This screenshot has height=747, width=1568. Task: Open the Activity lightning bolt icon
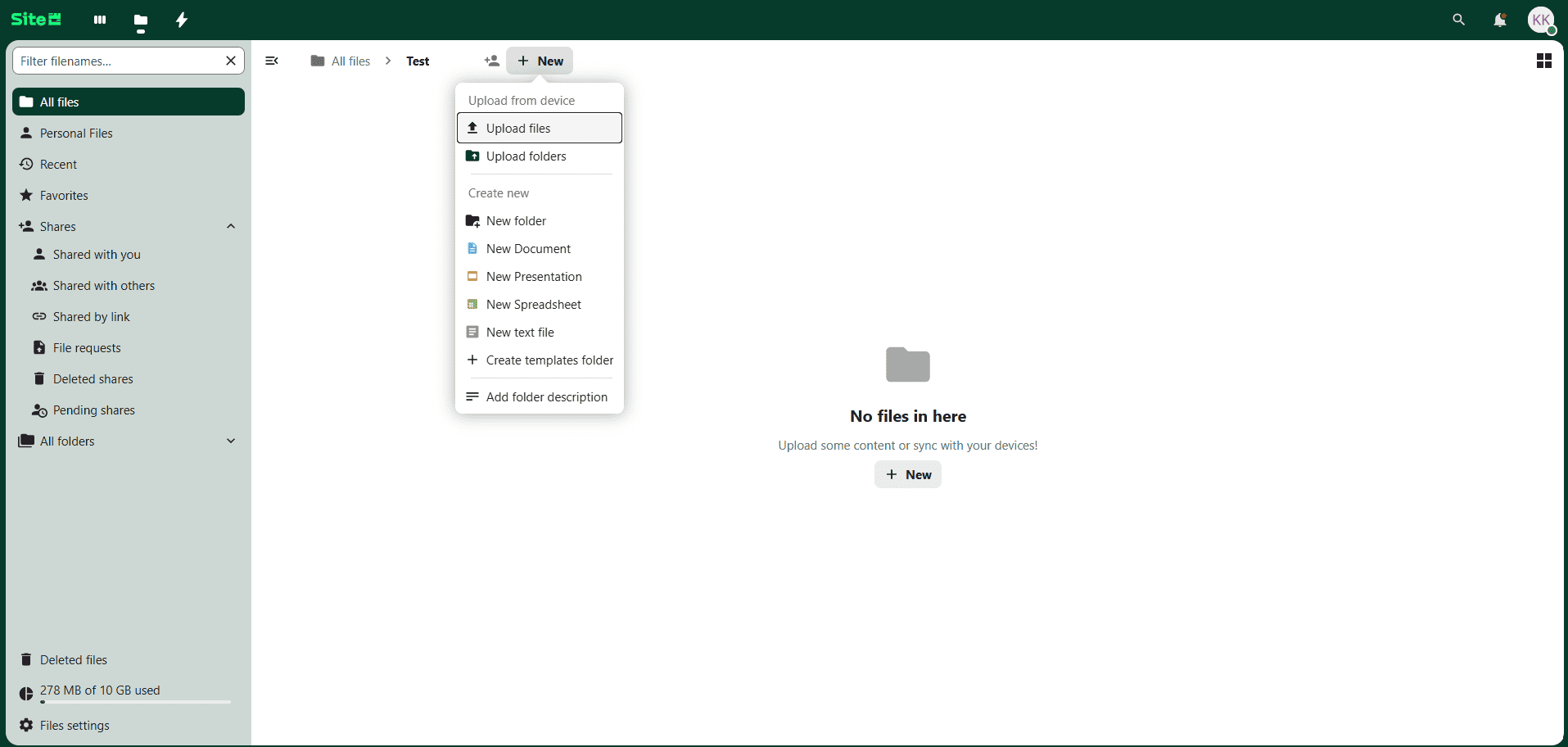182,20
